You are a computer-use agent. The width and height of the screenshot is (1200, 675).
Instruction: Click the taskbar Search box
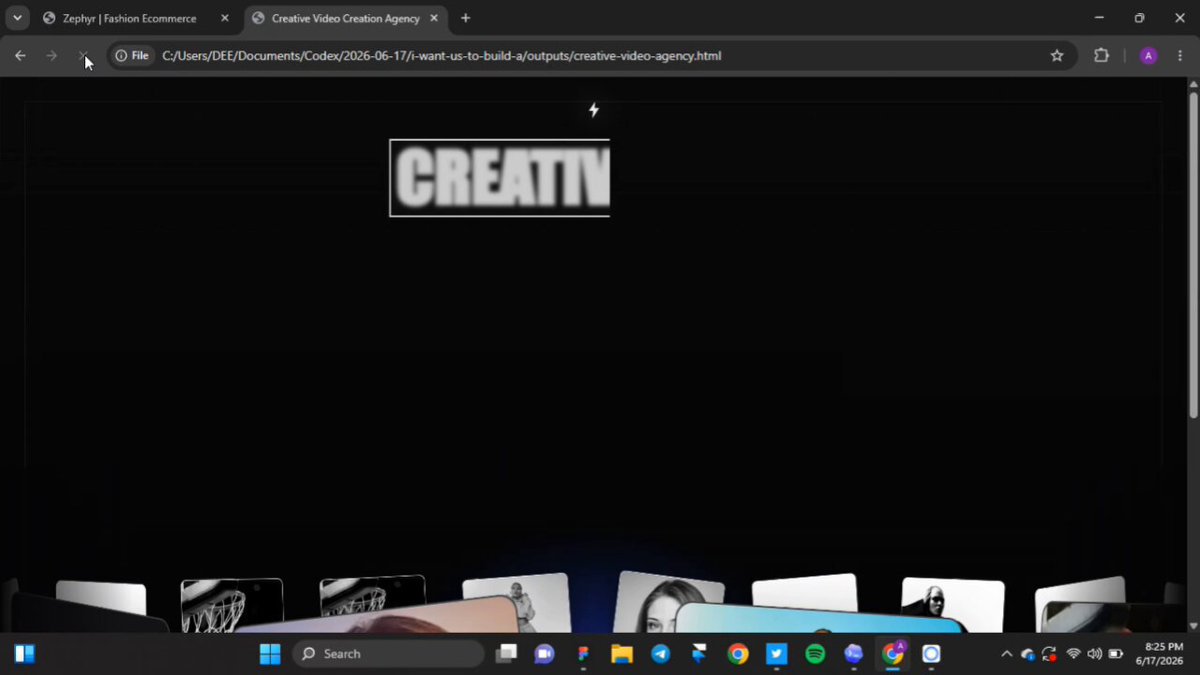click(388, 654)
